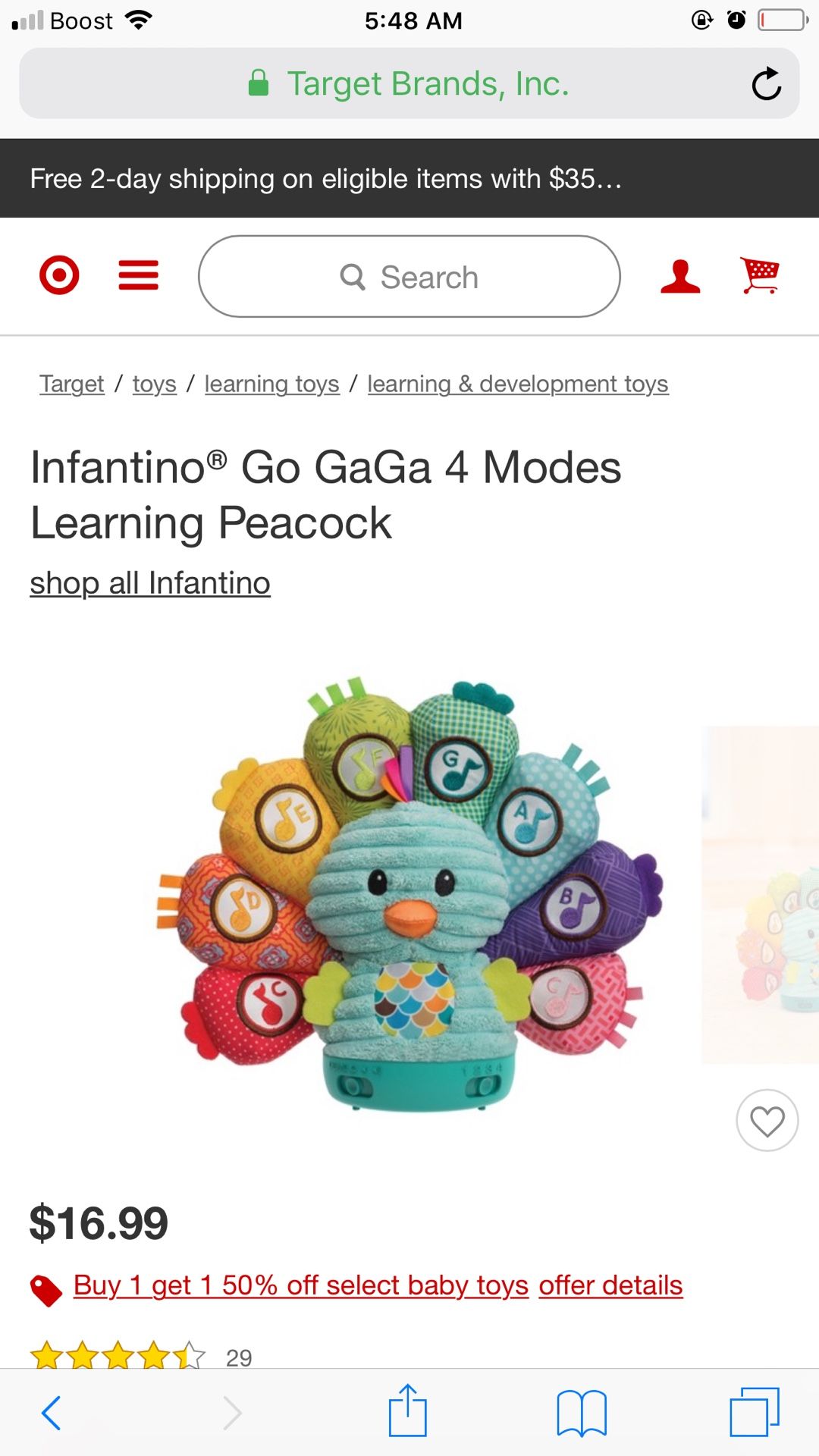Open the 'learning toys' breadcrumb link

click(272, 384)
